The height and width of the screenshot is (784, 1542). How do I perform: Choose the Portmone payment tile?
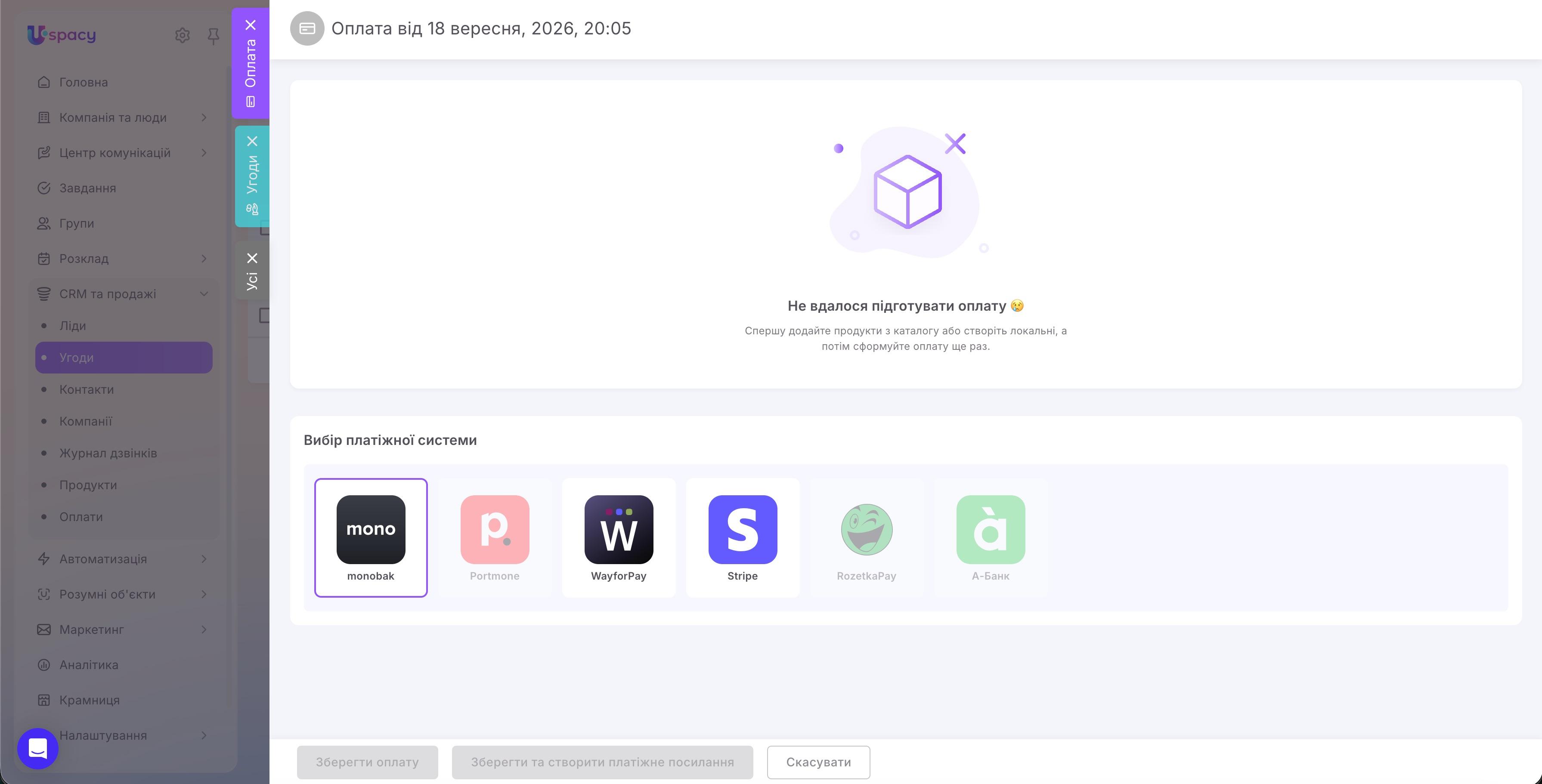[495, 537]
